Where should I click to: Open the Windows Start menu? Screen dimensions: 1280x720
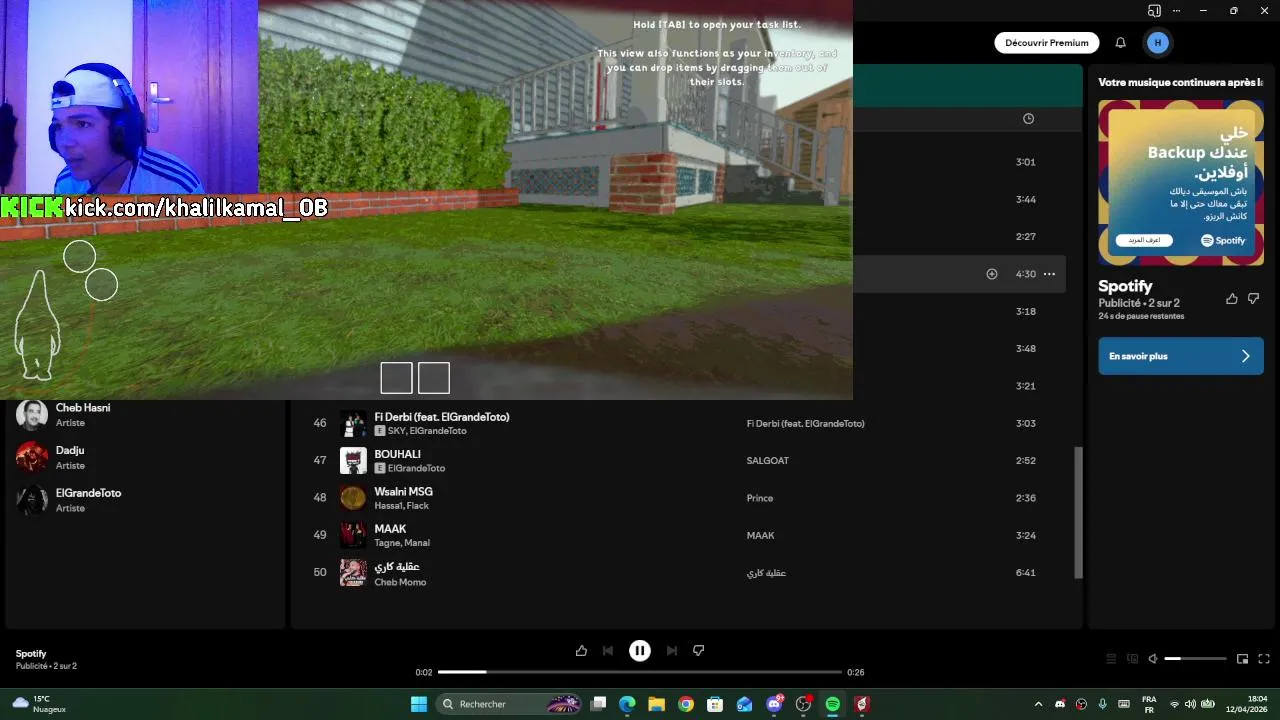coord(419,704)
